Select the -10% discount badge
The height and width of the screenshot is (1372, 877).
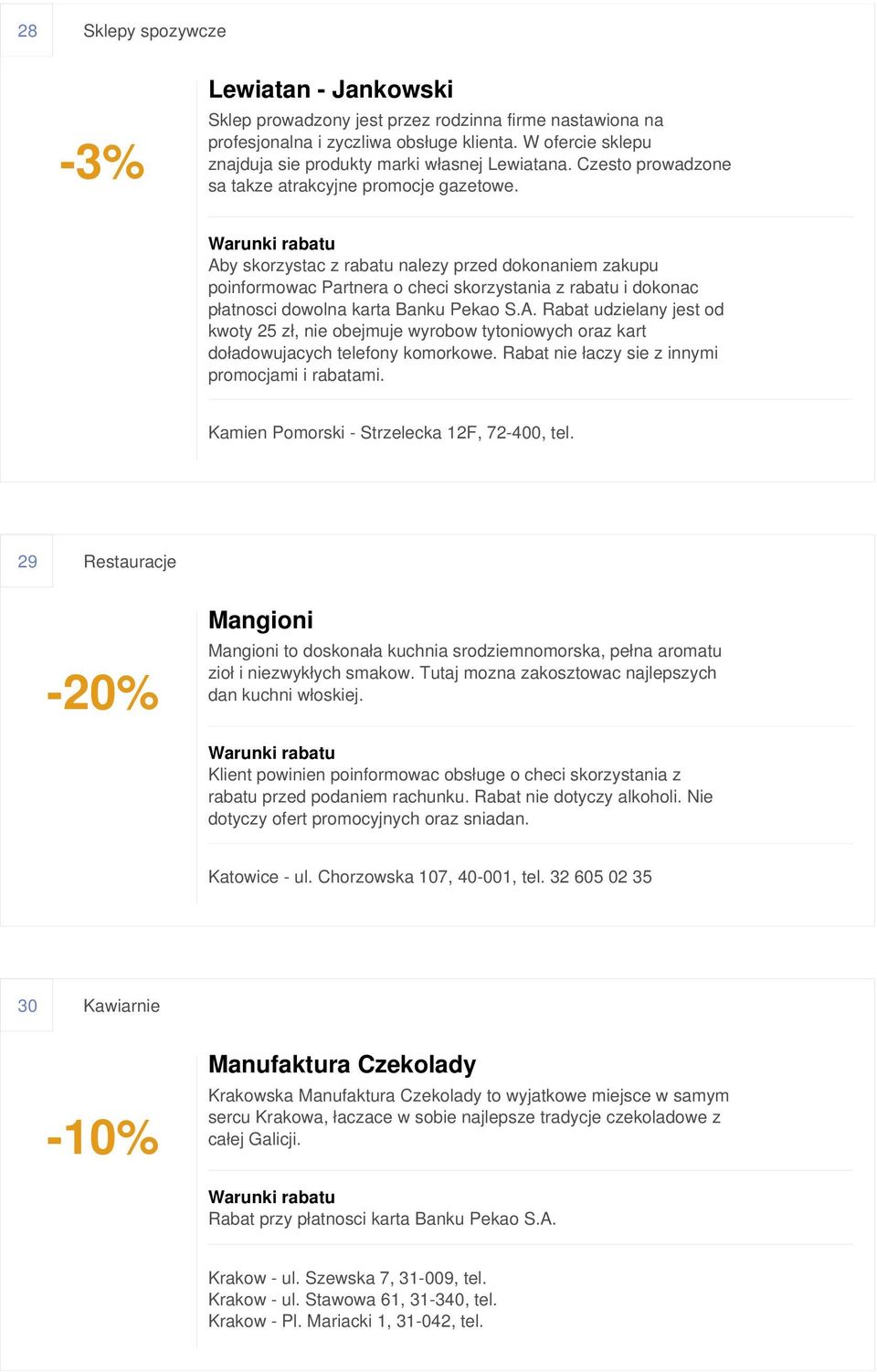[x=102, y=1137]
